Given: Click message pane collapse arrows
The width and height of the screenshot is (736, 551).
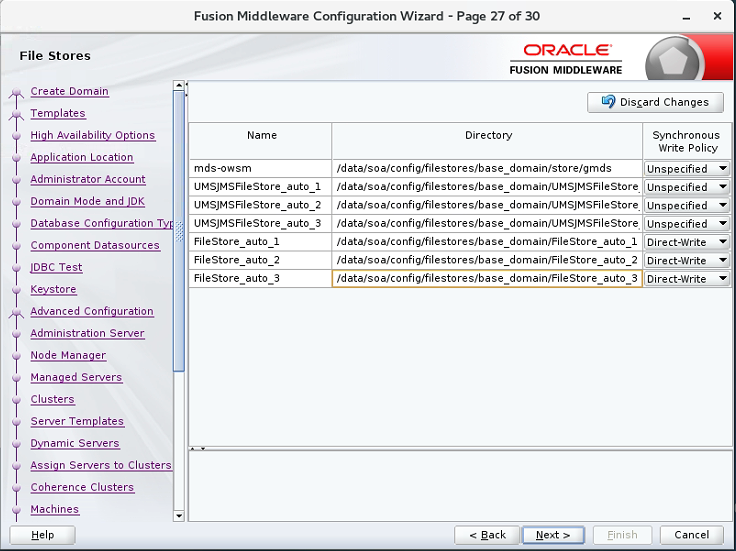Looking at the screenshot, I should 197,449.
